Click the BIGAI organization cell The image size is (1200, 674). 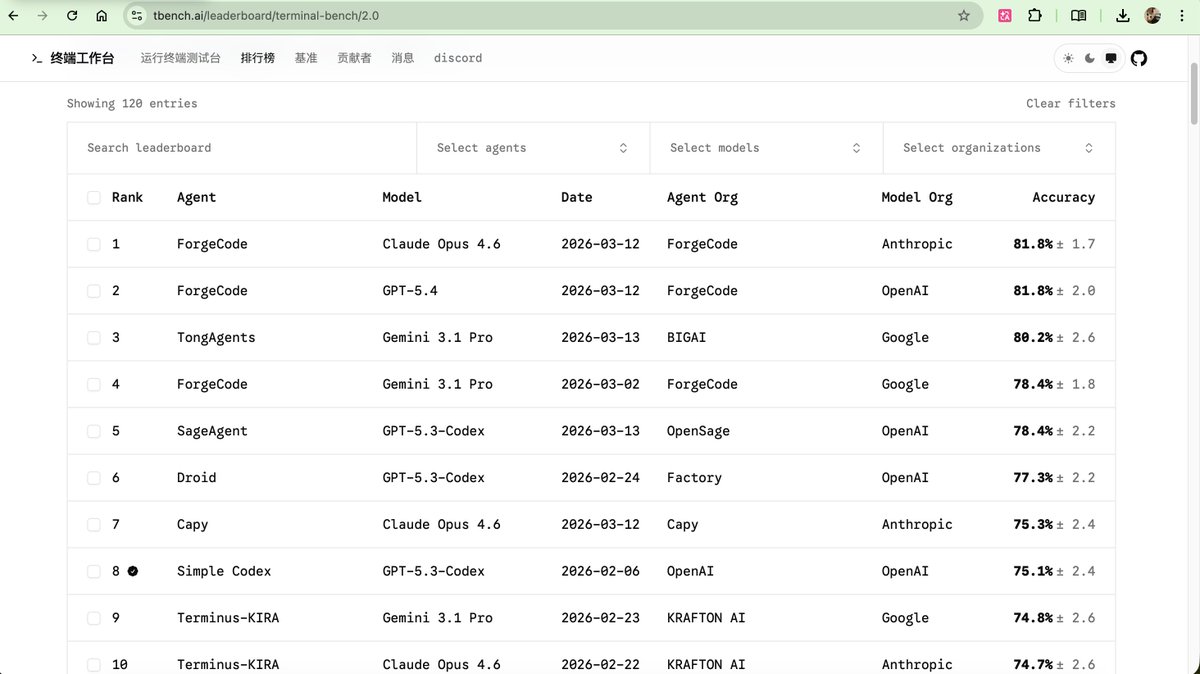click(686, 338)
